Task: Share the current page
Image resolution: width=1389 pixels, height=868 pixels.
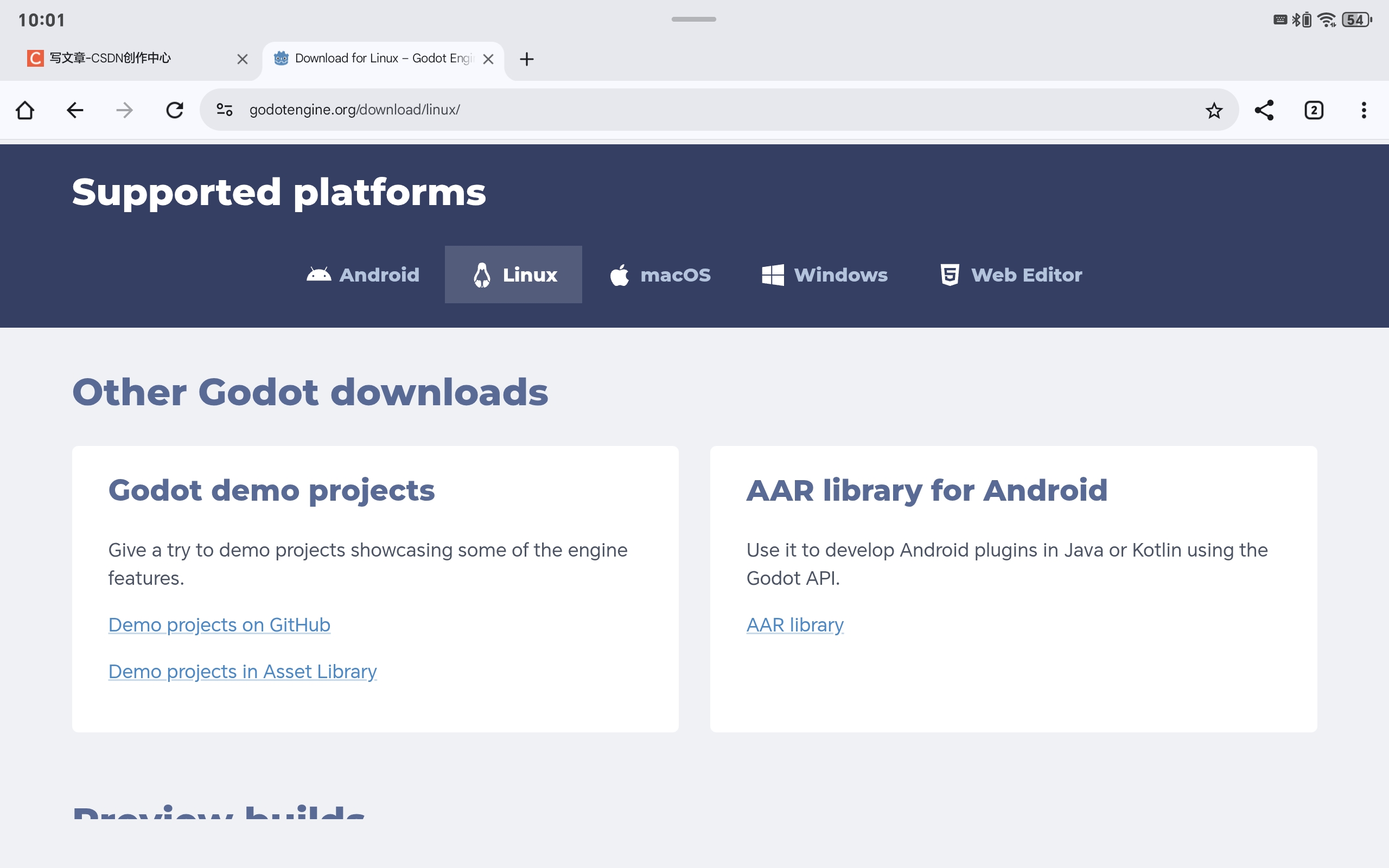Action: [1264, 110]
